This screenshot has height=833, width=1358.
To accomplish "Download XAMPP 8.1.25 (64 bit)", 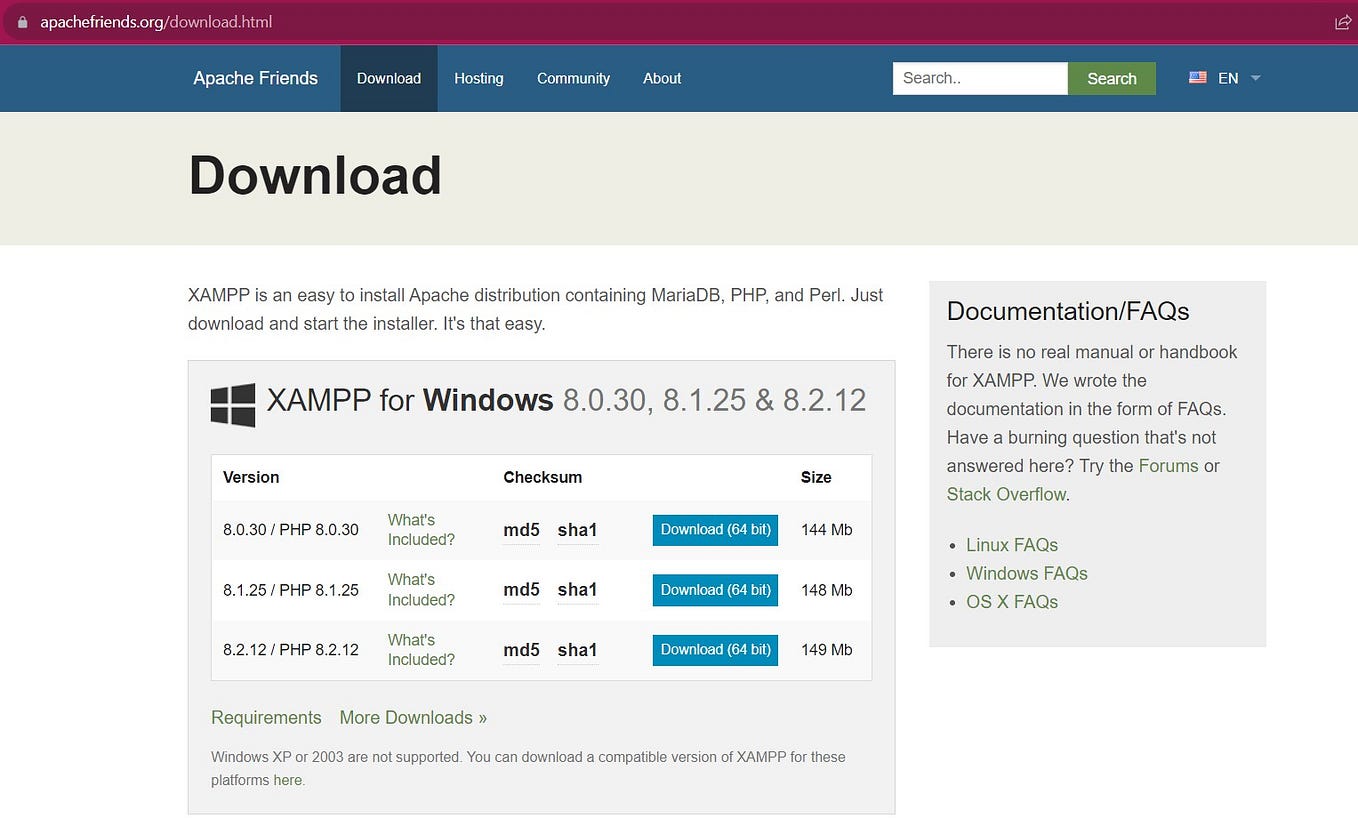I will (x=715, y=589).
